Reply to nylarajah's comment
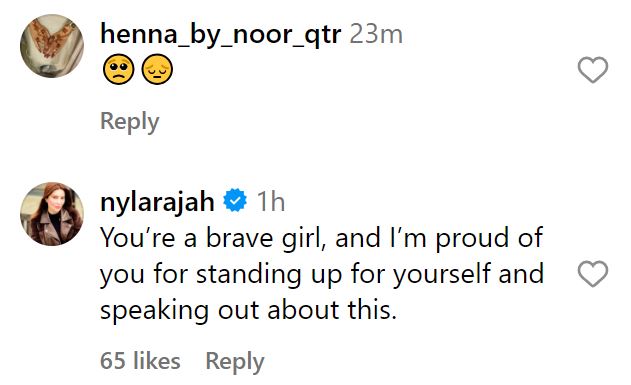Image resolution: width=631 pixels, height=385 pixels. click(x=235, y=361)
